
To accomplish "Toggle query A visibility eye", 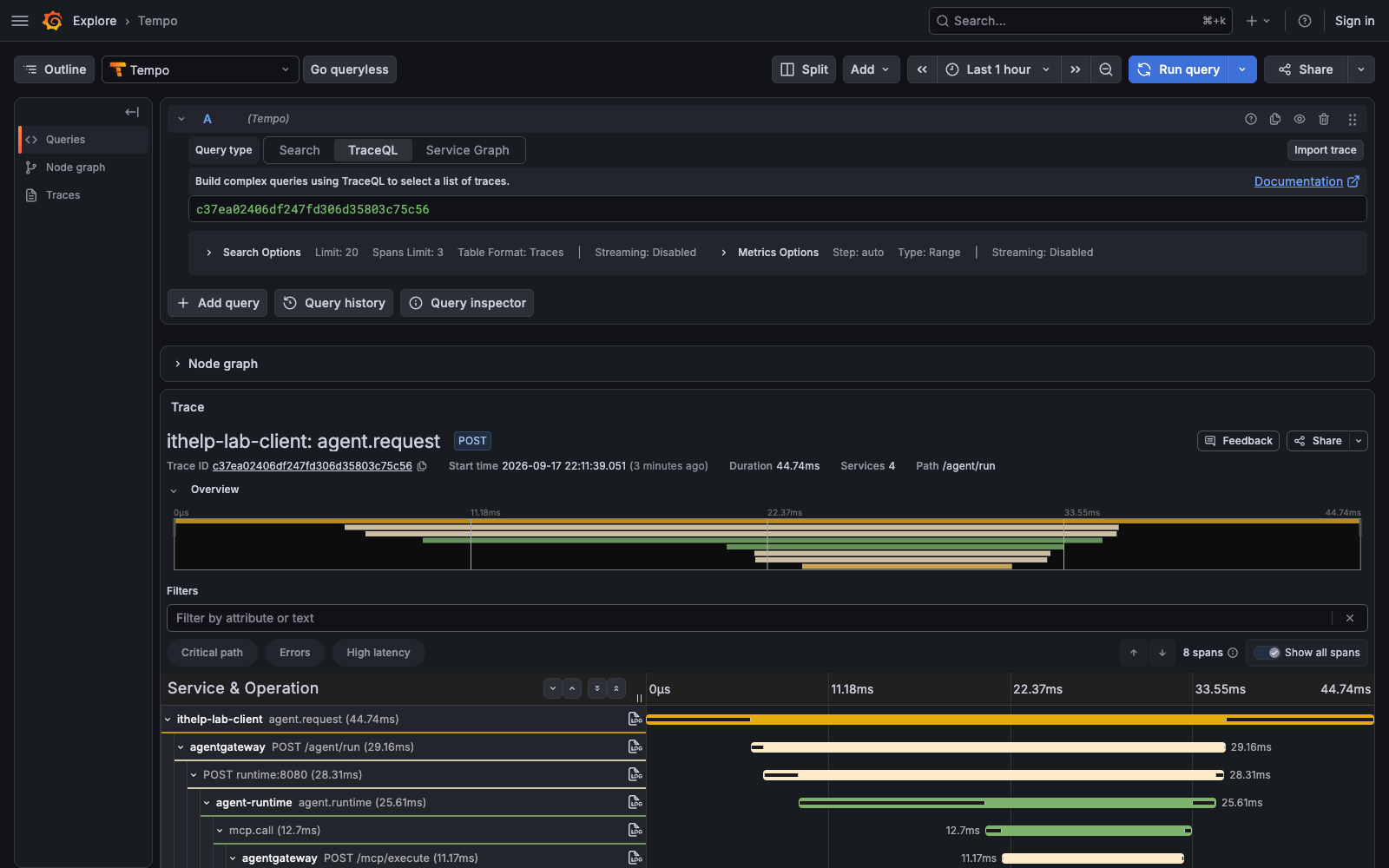I will pos(1300,119).
